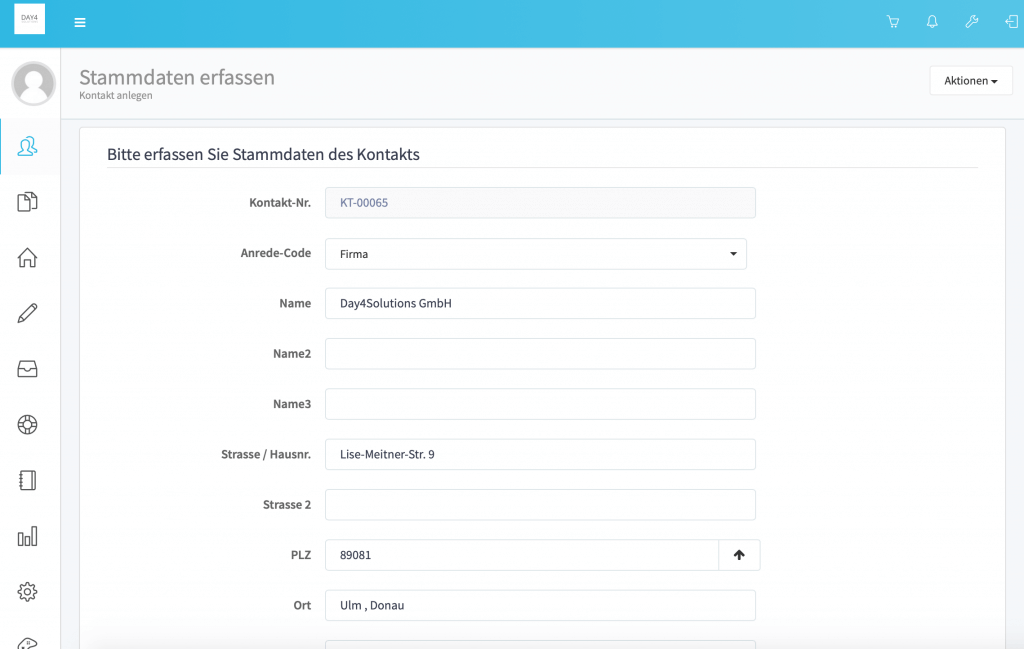Focus the empty Name2 input field
1024x649 pixels.
pos(540,354)
